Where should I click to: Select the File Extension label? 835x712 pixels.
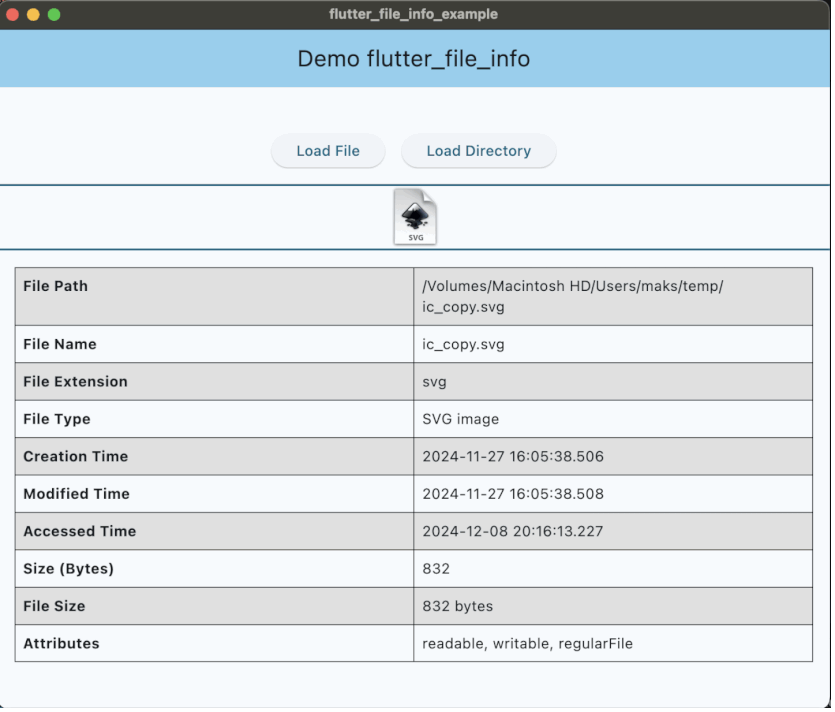click(76, 383)
